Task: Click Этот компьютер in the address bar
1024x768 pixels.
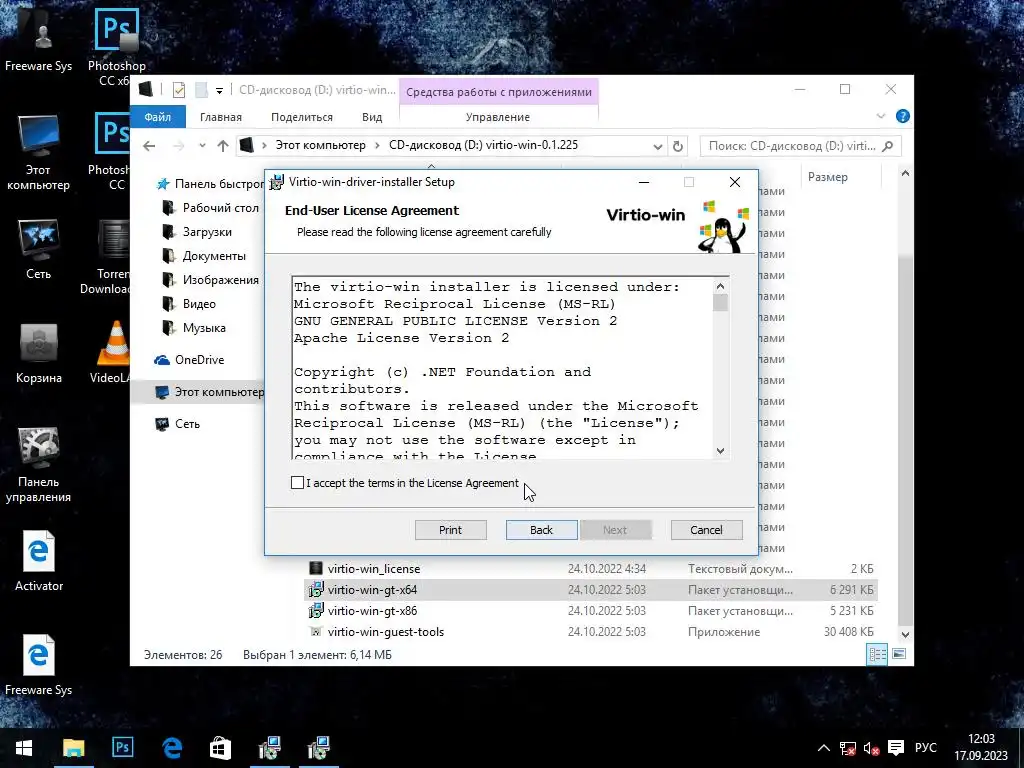Action: (320, 145)
